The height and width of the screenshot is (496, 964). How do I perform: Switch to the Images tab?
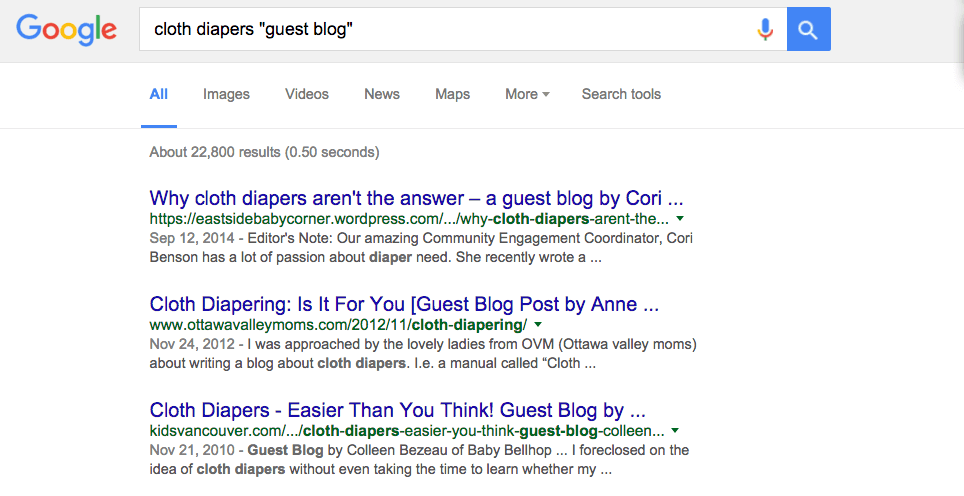point(226,94)
